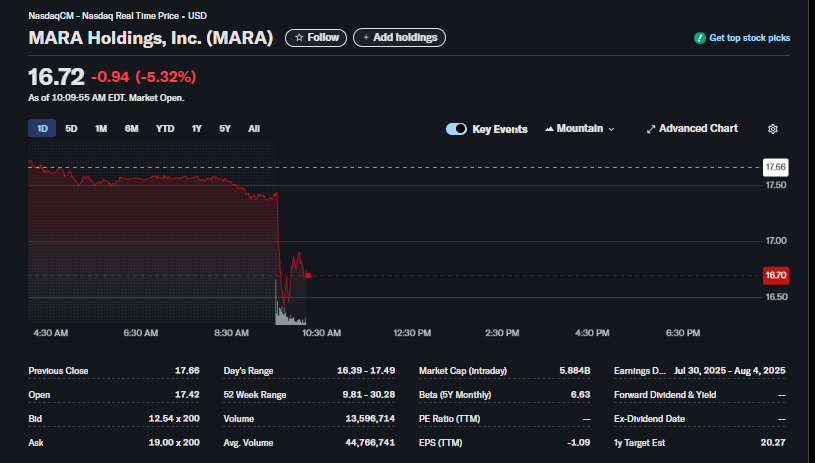Open the Mountain chart type dropdown
This screenshot has width=815, height=463.
point(580,128)
